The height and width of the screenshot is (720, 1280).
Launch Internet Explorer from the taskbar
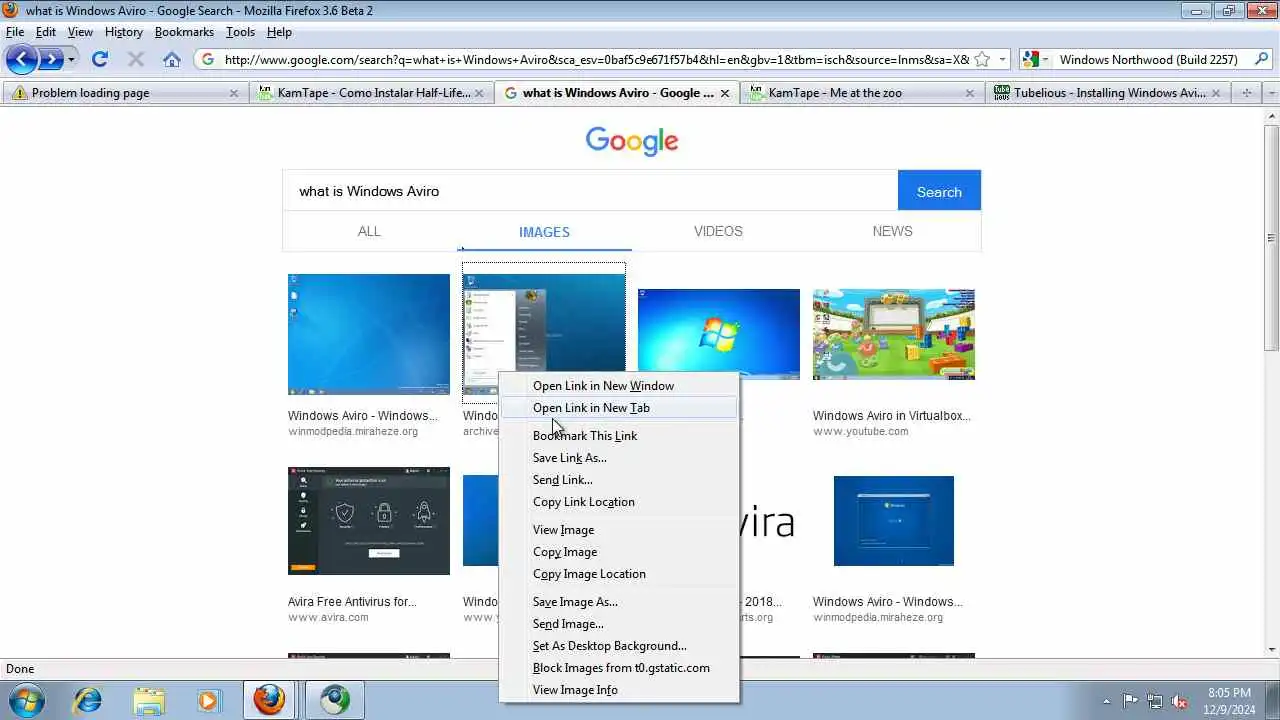(88, 700)
